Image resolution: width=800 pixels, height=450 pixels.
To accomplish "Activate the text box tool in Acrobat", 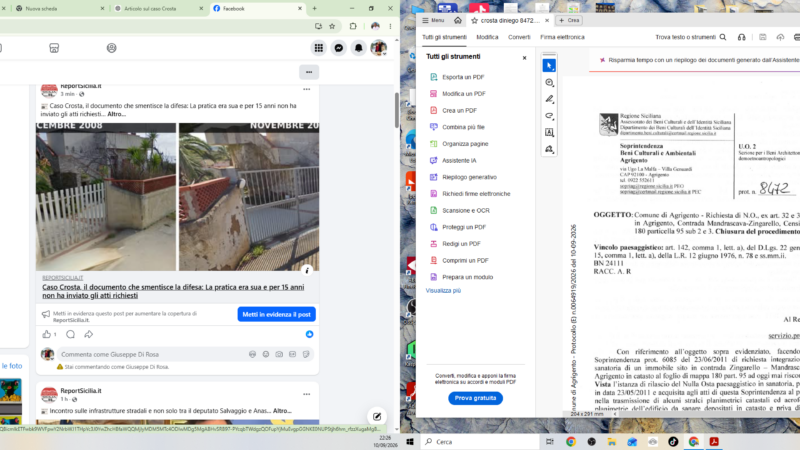I will pos(549,133).
